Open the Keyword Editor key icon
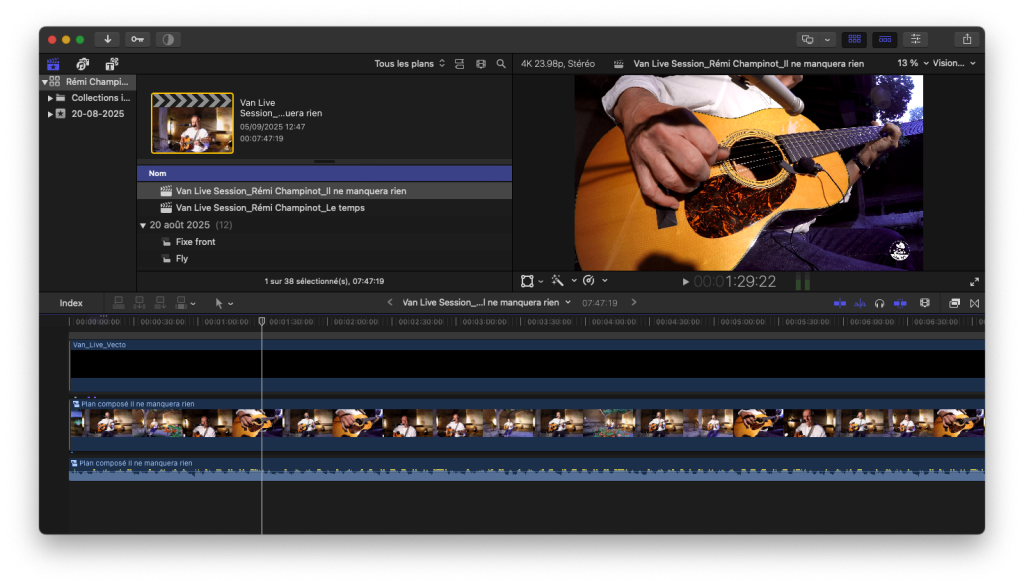This screenshot has width=1024, height=586. click(137, 39)
